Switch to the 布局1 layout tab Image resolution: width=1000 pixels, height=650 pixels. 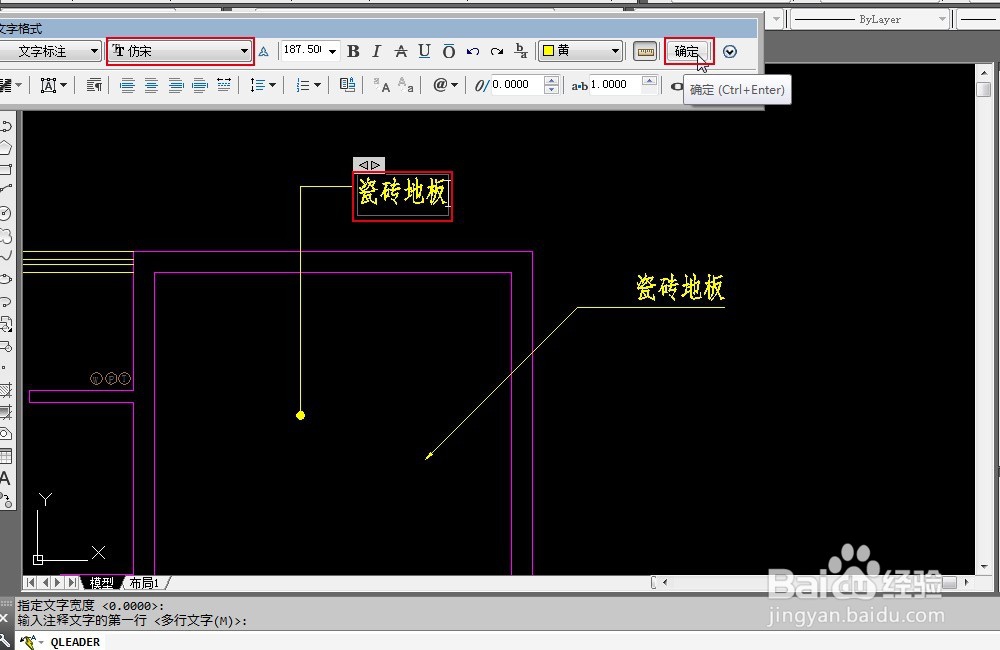144,582
